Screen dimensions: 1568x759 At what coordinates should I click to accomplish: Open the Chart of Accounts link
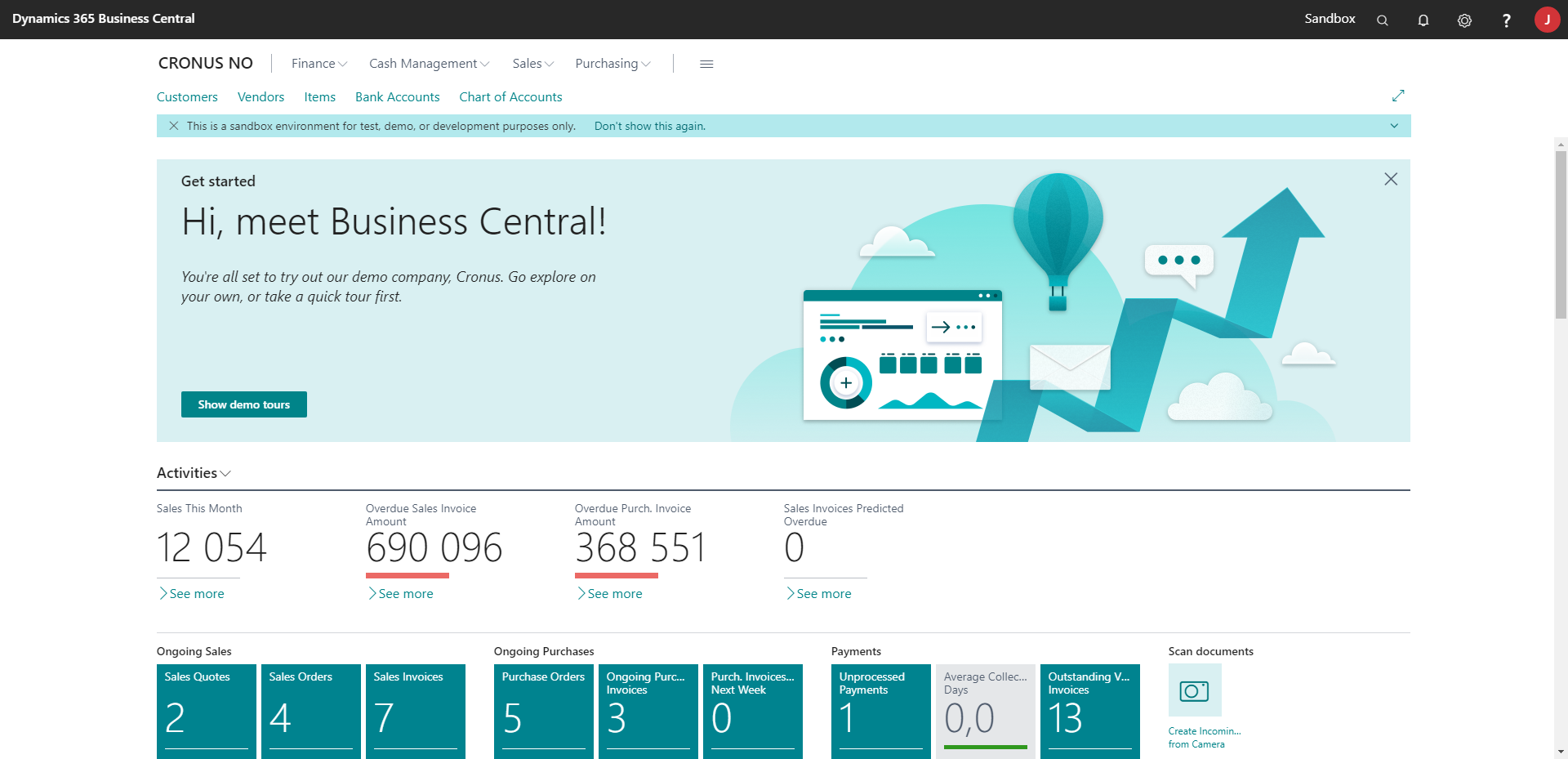[510, 97]
